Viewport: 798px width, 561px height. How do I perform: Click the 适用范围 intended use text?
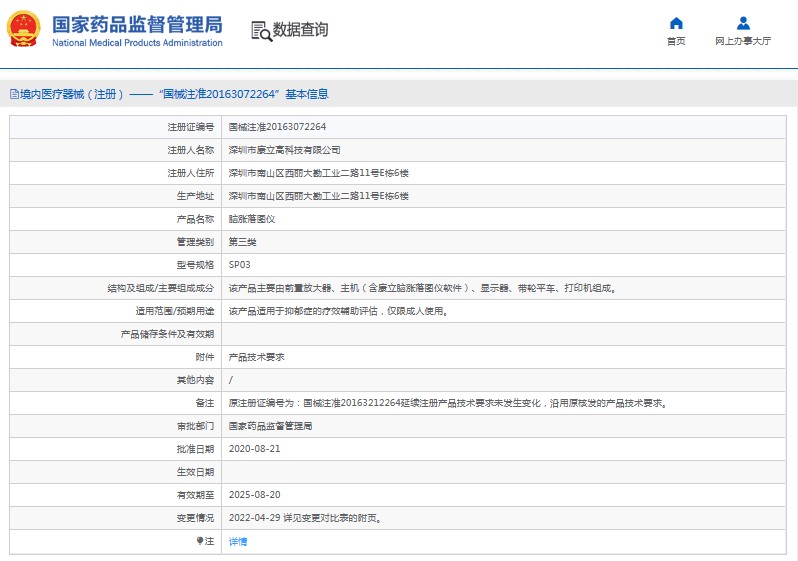[338, 311]
